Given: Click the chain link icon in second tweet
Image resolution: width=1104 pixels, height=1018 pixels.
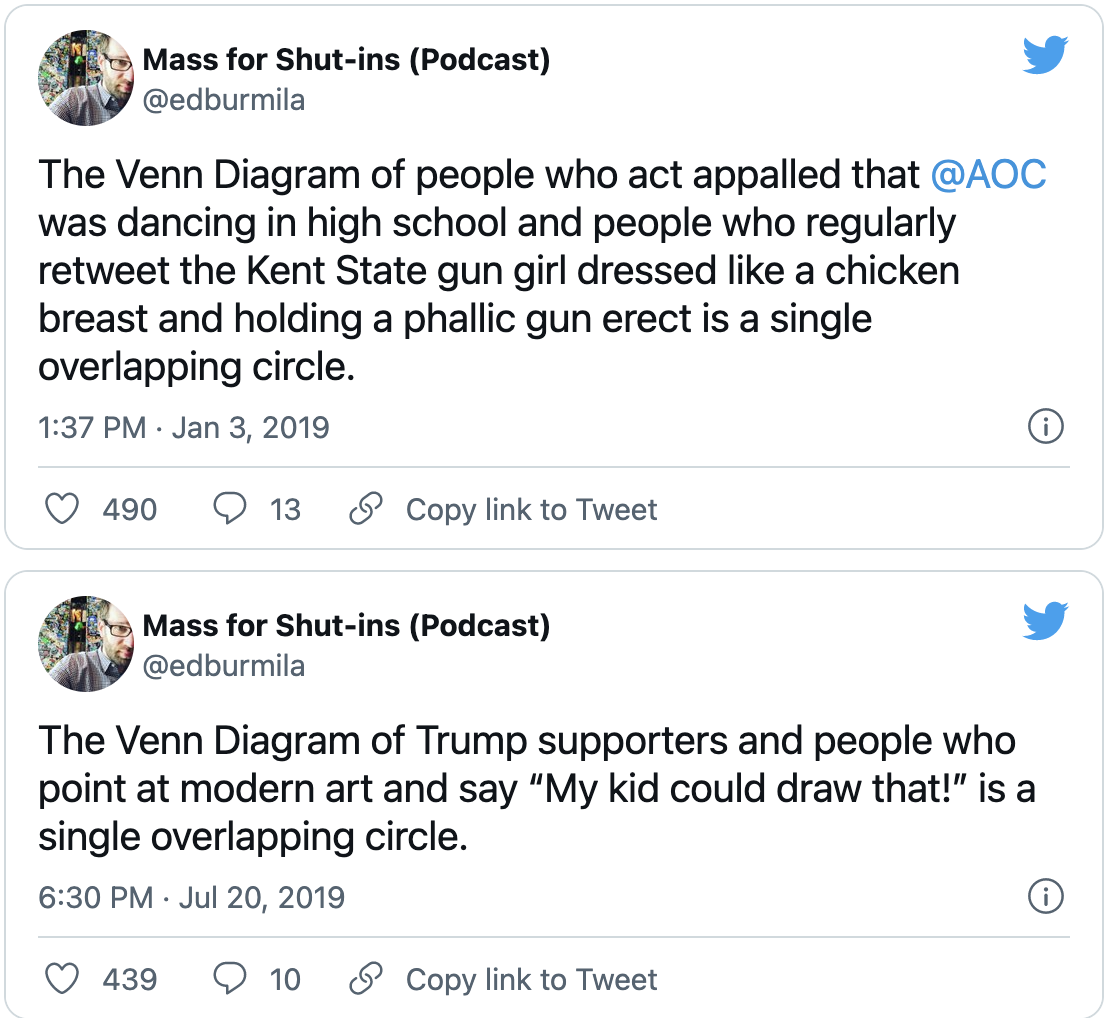Looking at the screenshot, I should 365,979.
